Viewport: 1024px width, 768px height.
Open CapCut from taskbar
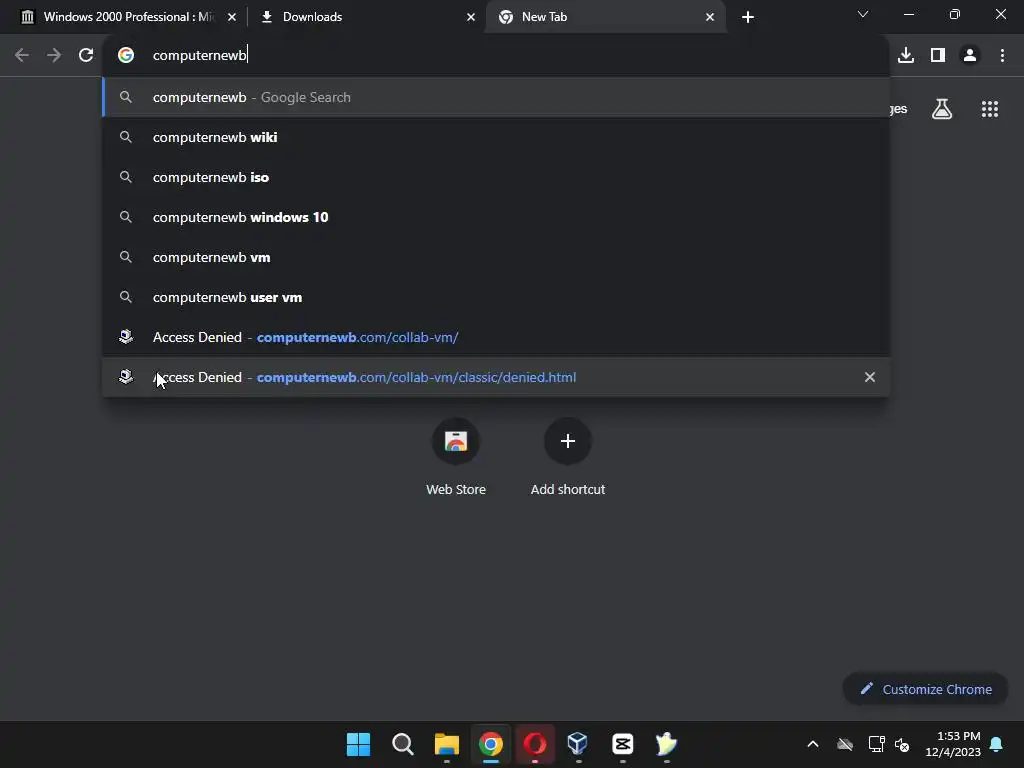(622, 744)
